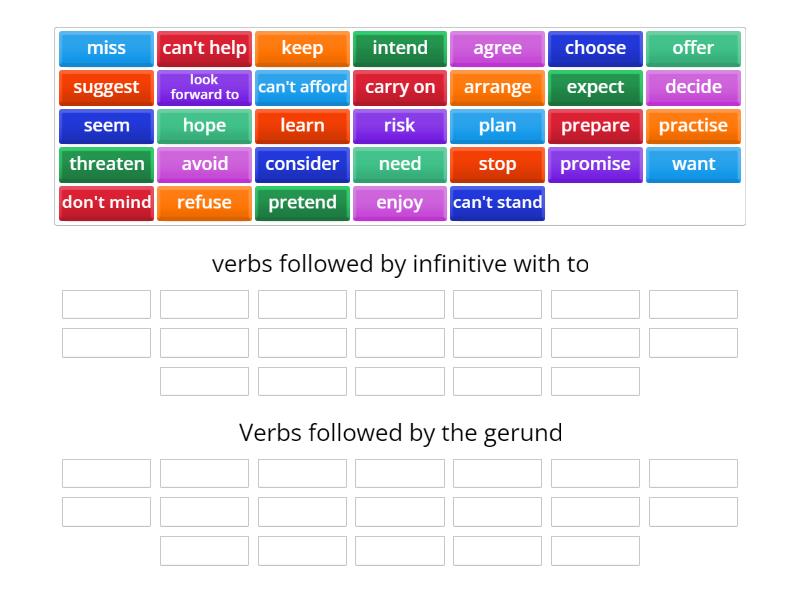800x600 pixels.
Task: Click the last empty box under gerund heading
Action: coord(595,550)
